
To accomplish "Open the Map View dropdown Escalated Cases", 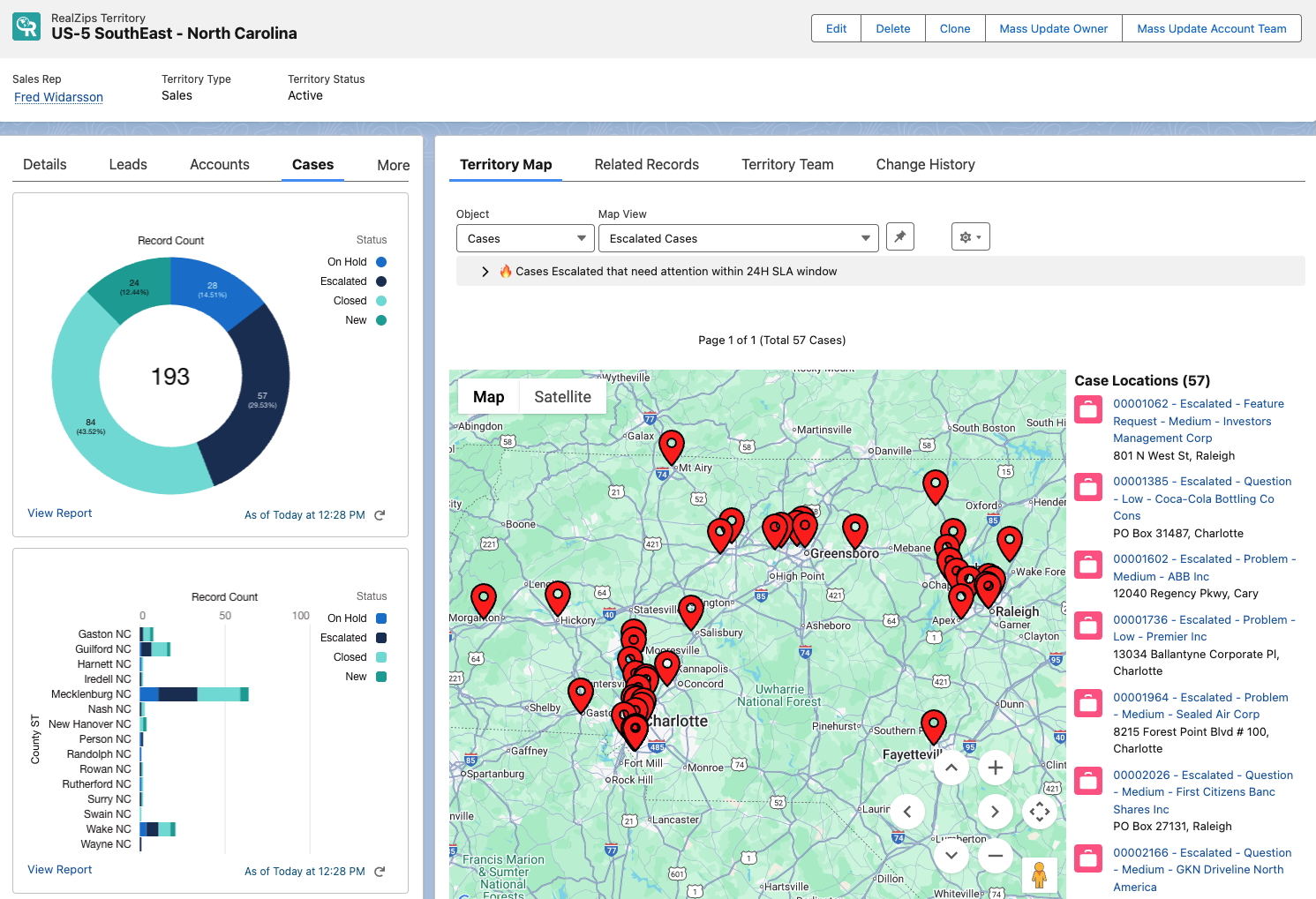I will 739,238.
